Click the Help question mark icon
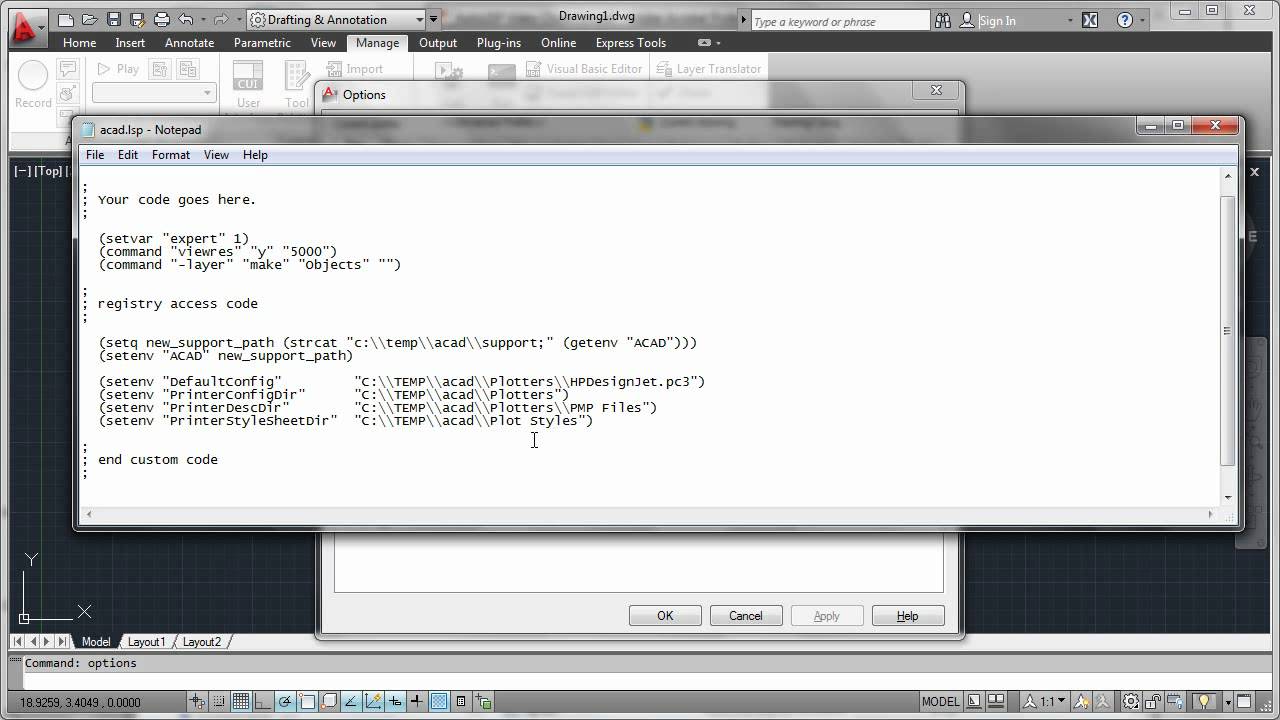 coord(1125,20)
